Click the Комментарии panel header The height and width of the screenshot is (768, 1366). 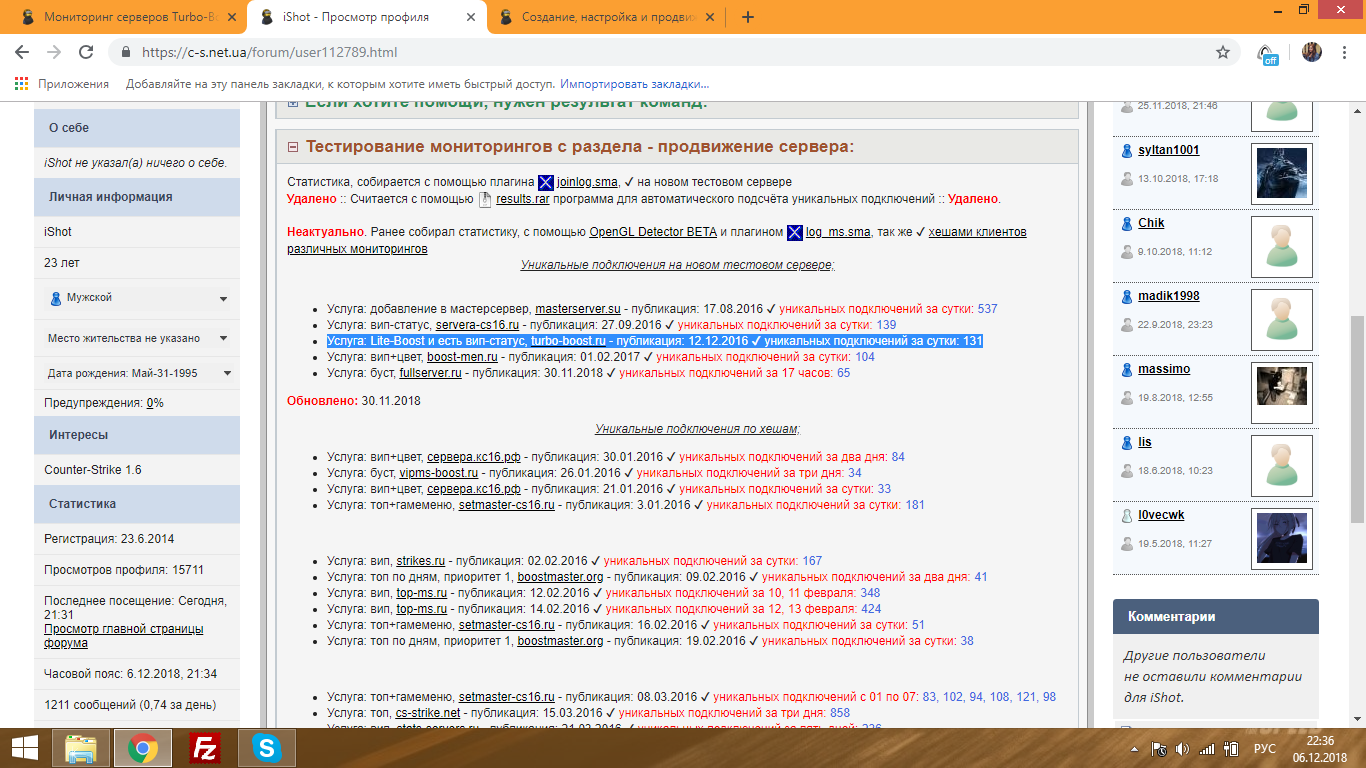point(1215,617)
